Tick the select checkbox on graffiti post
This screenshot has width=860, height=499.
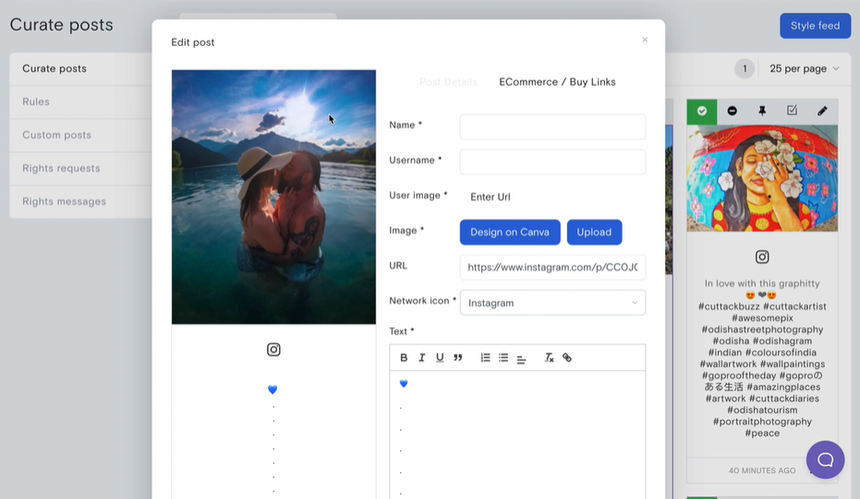point(792,111)
